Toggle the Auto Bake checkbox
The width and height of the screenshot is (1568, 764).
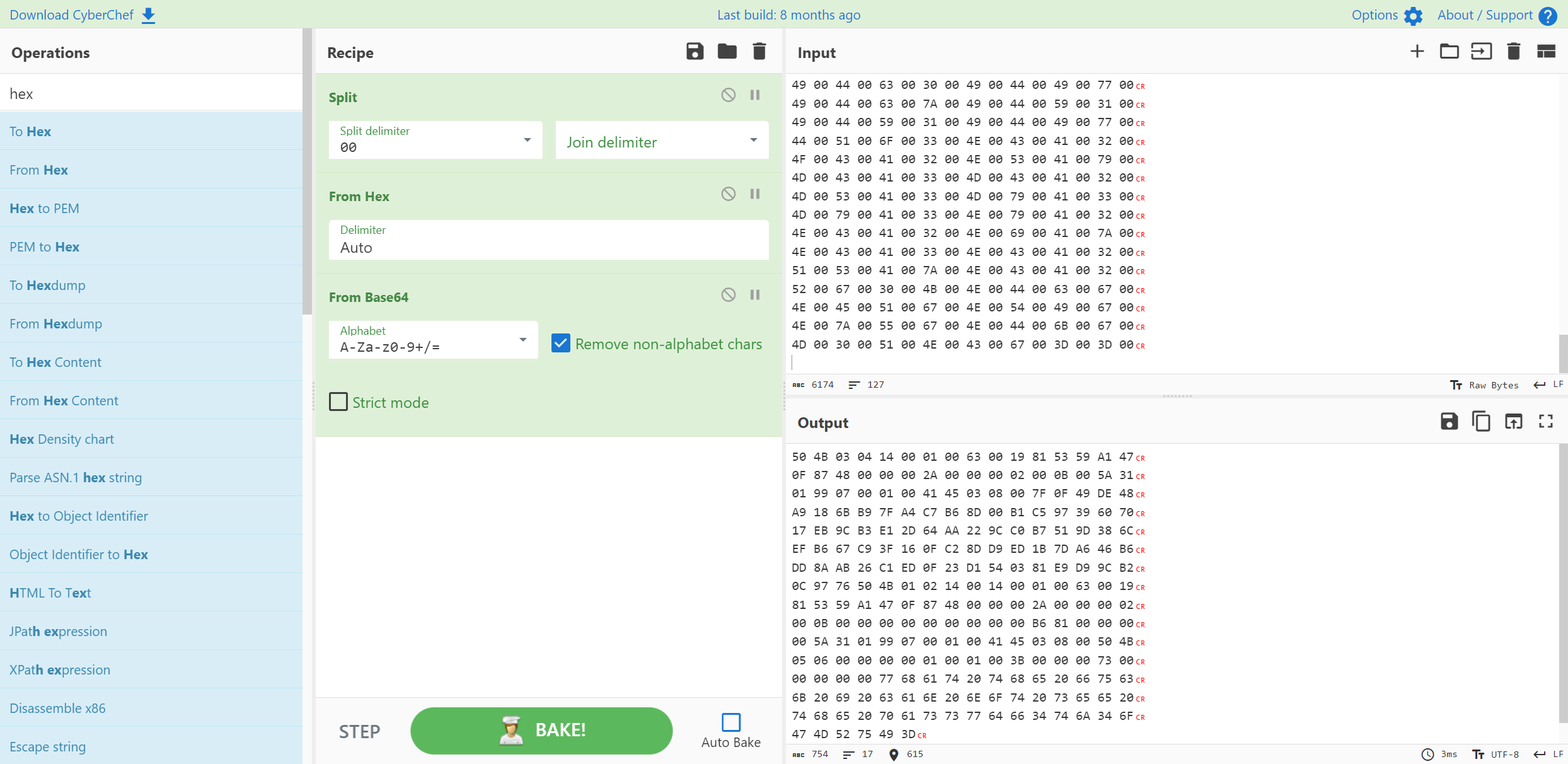pyautogui.click(x=730, y=722)
